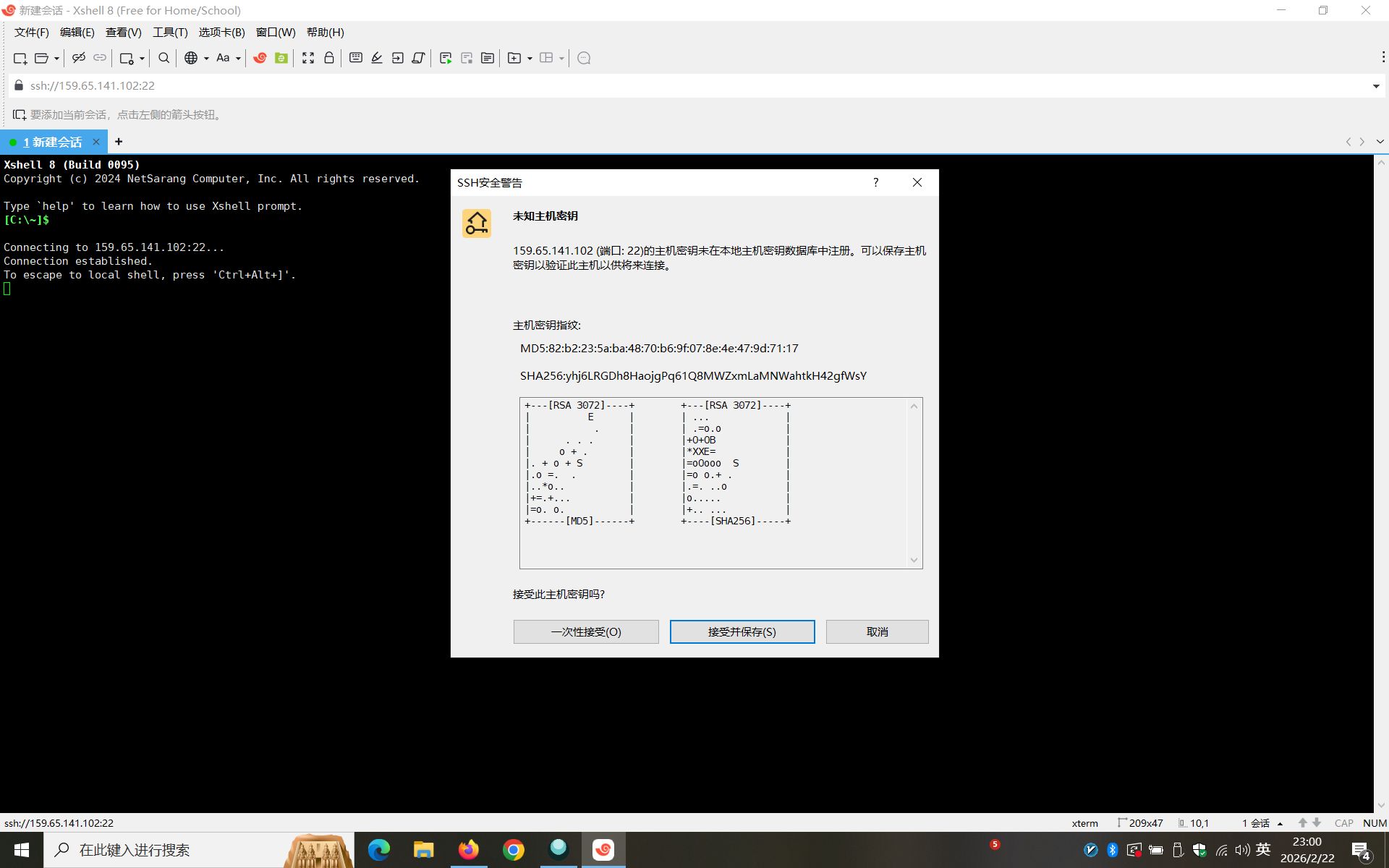Click the arrow-into-box toolbar icon
The image size is (1389, 868).
398,58
